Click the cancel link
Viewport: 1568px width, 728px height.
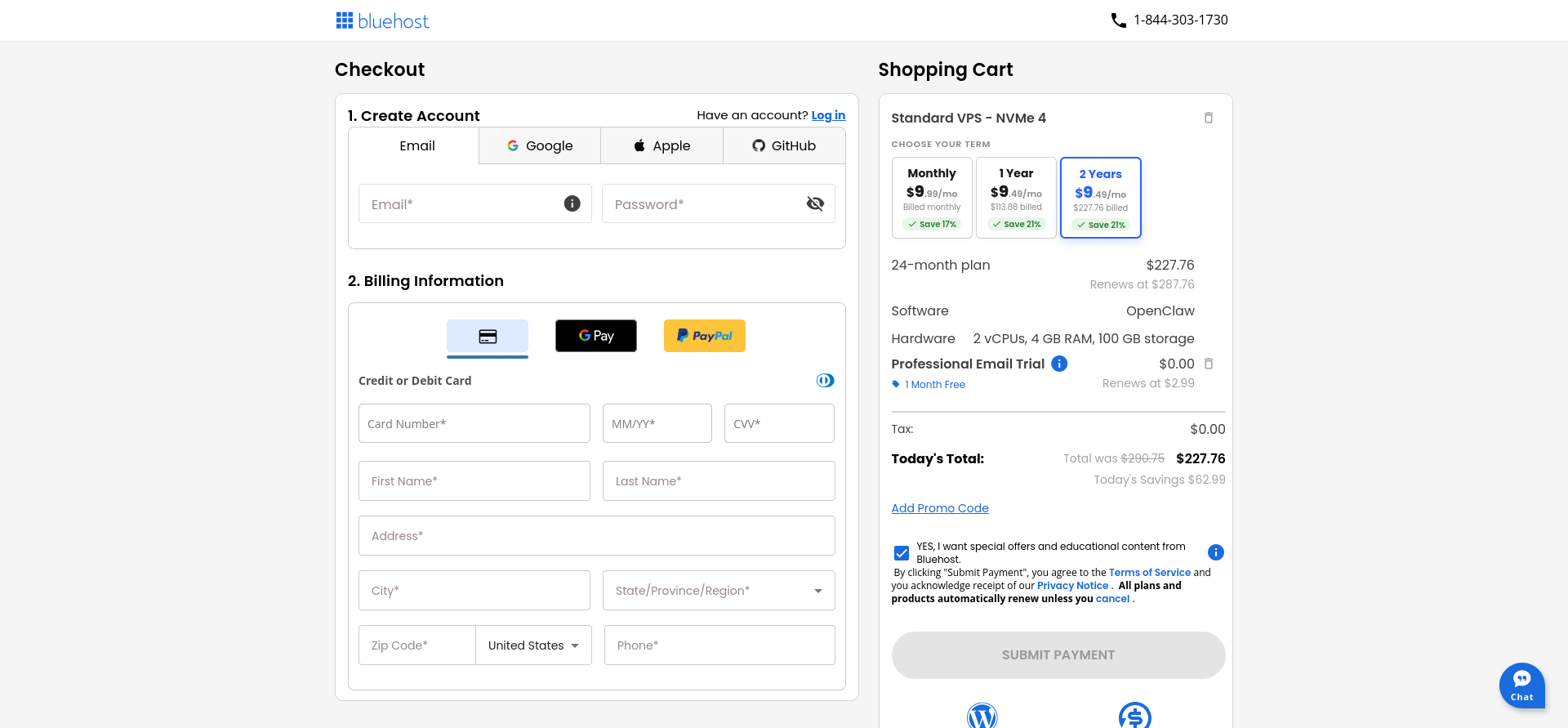click(x=1112, y=599)
